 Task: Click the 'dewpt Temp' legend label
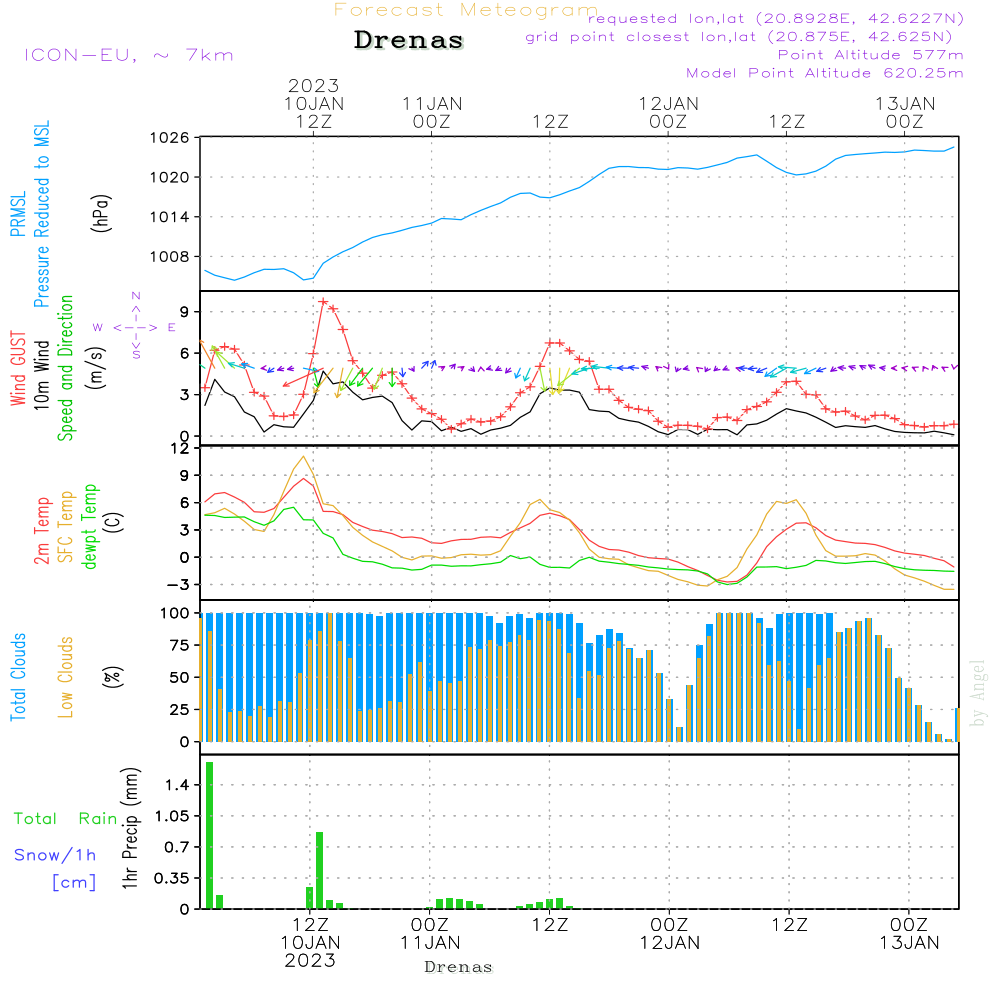point(90,526)
